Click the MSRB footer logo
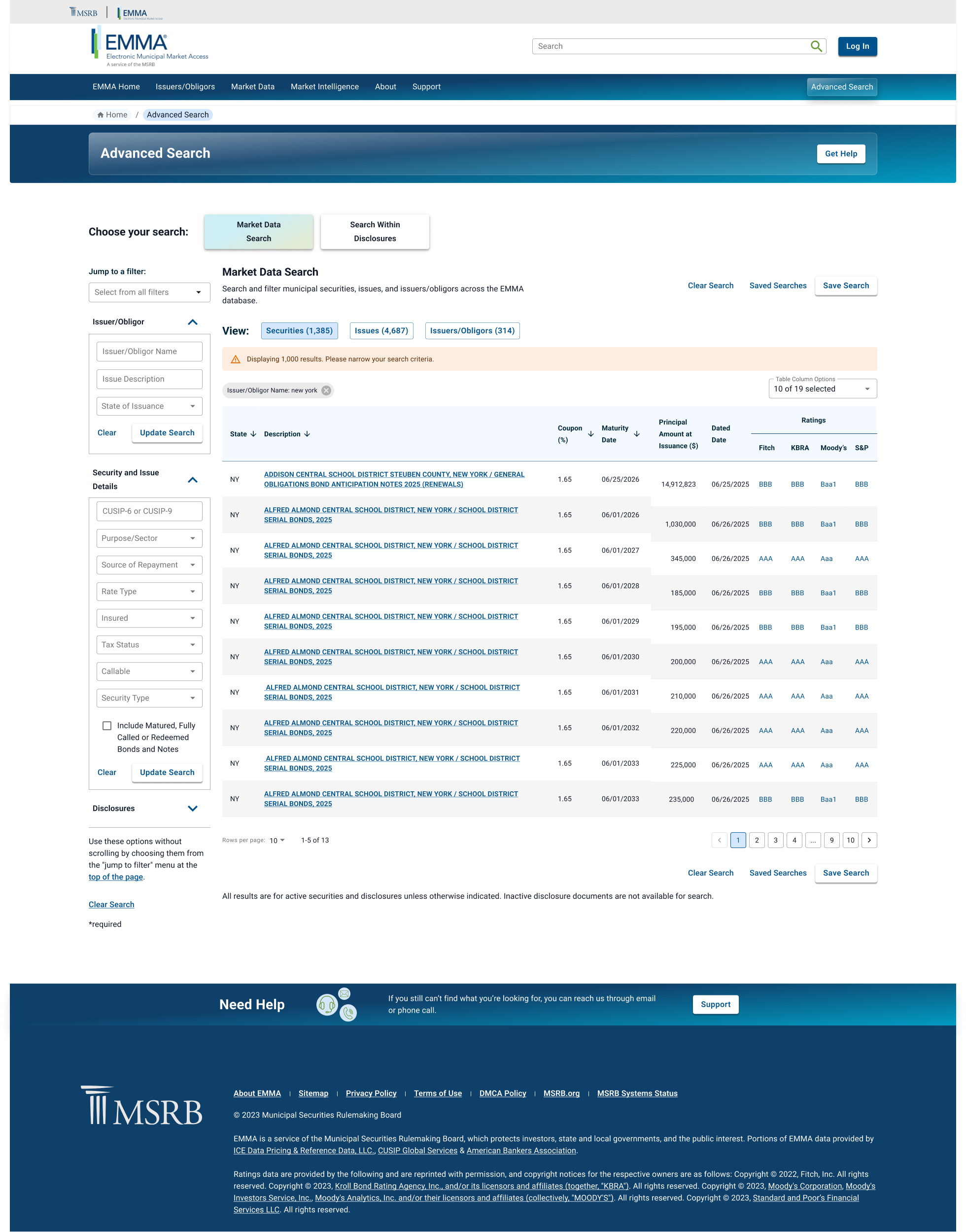Screen dimensions: 966x1232 (141, 1105)
